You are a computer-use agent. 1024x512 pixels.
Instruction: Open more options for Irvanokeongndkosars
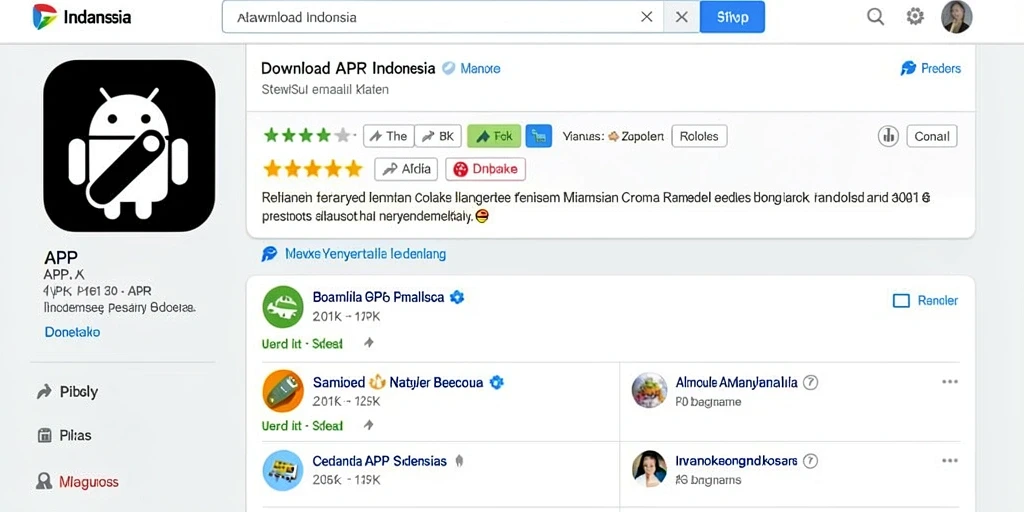[950, 460]
